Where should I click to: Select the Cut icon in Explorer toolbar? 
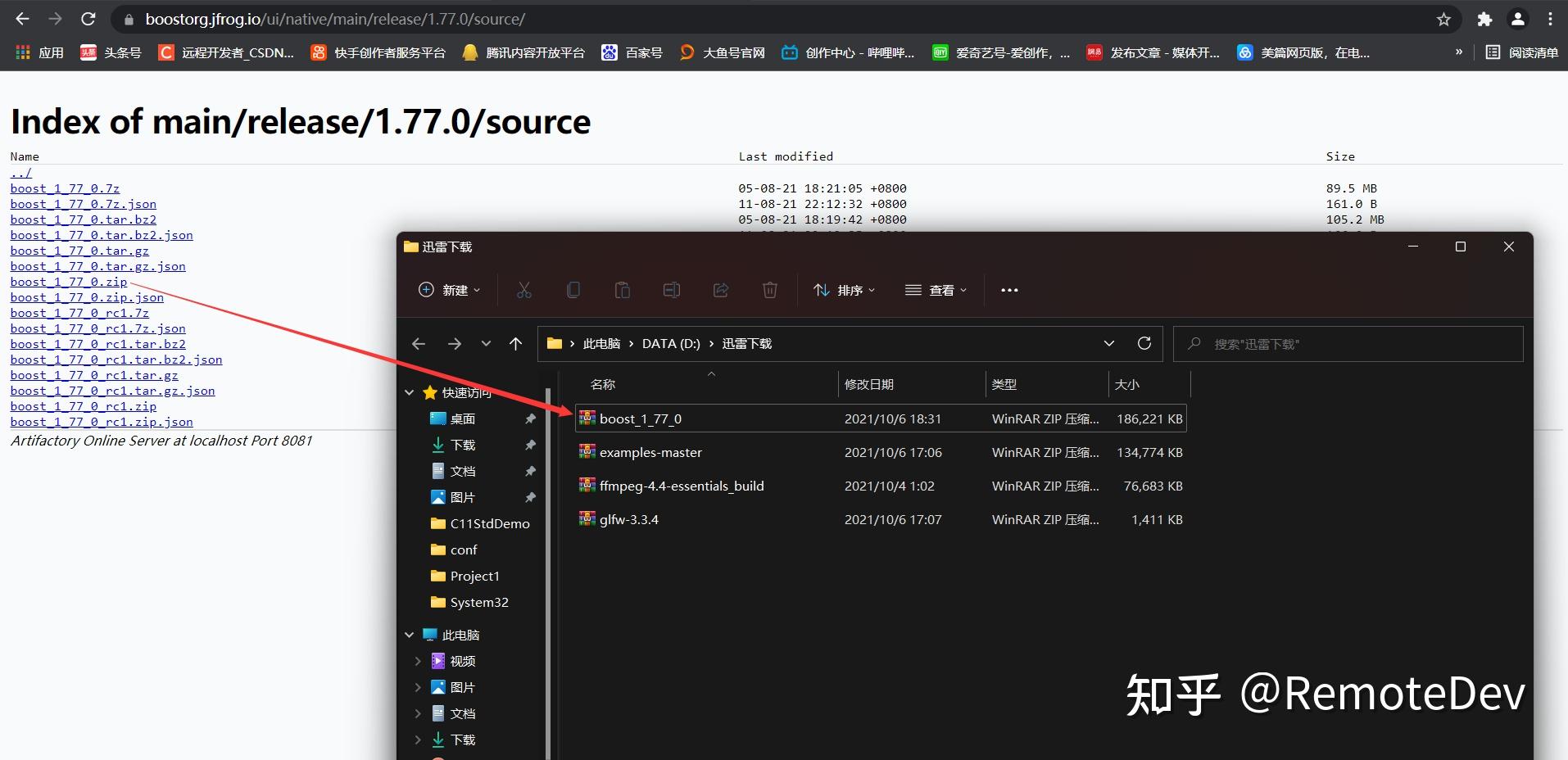[x=523, y=290]
